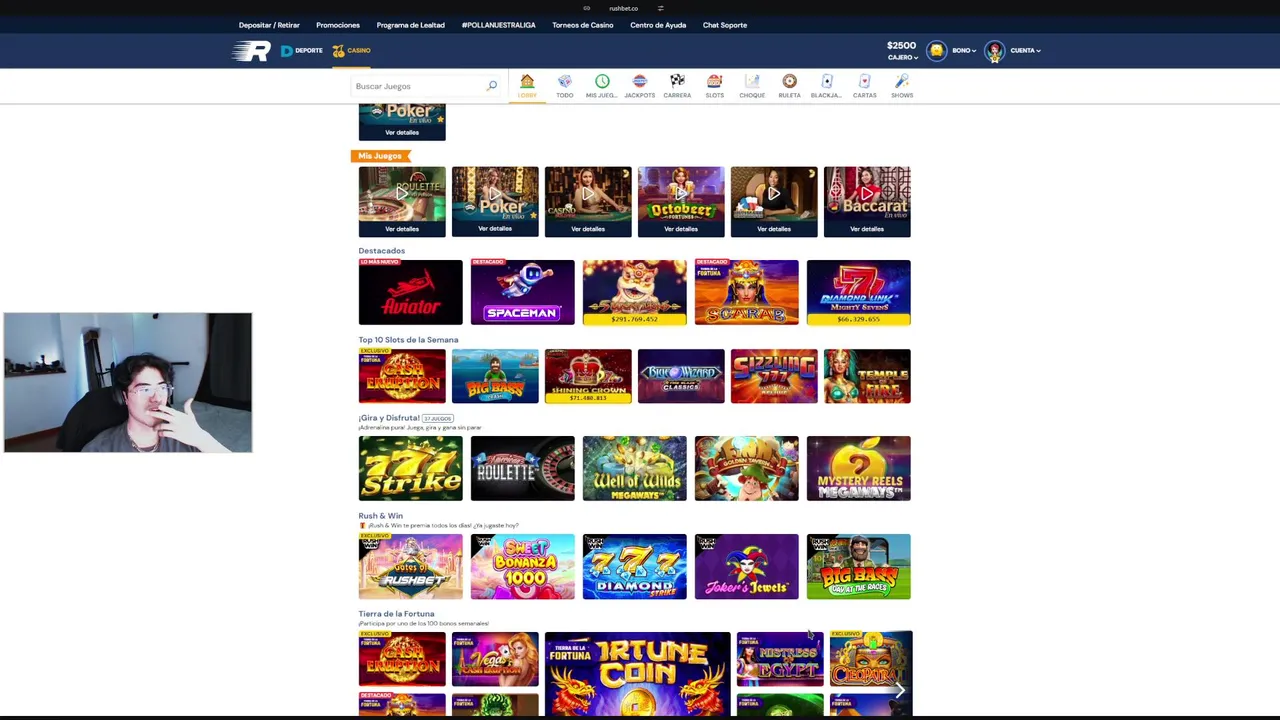The image size is (1280, 720).
Task: Open the Blue Wizard slot tile
Action: [x=681, y=376]
